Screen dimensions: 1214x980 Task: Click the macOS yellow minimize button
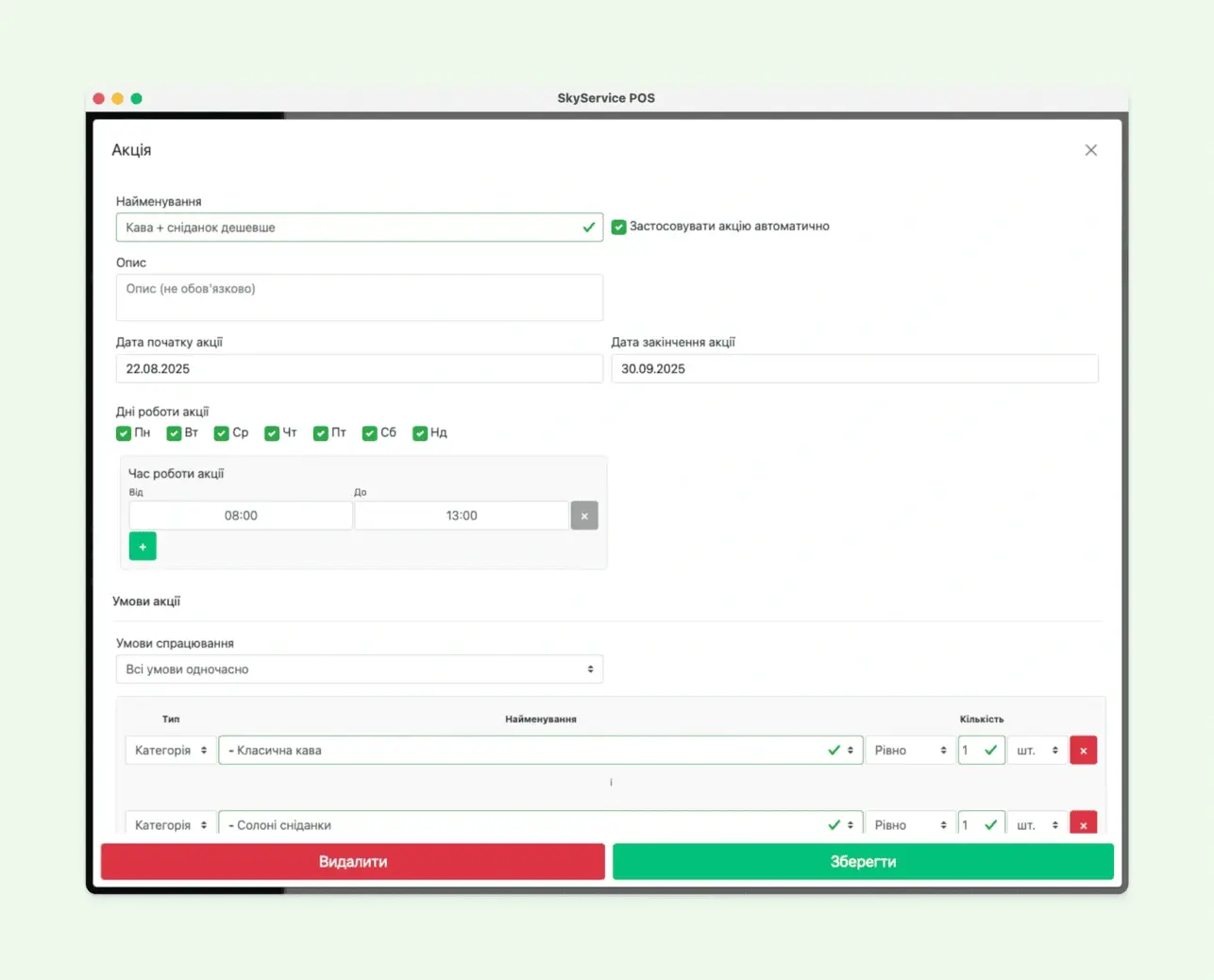pos(118,98)
